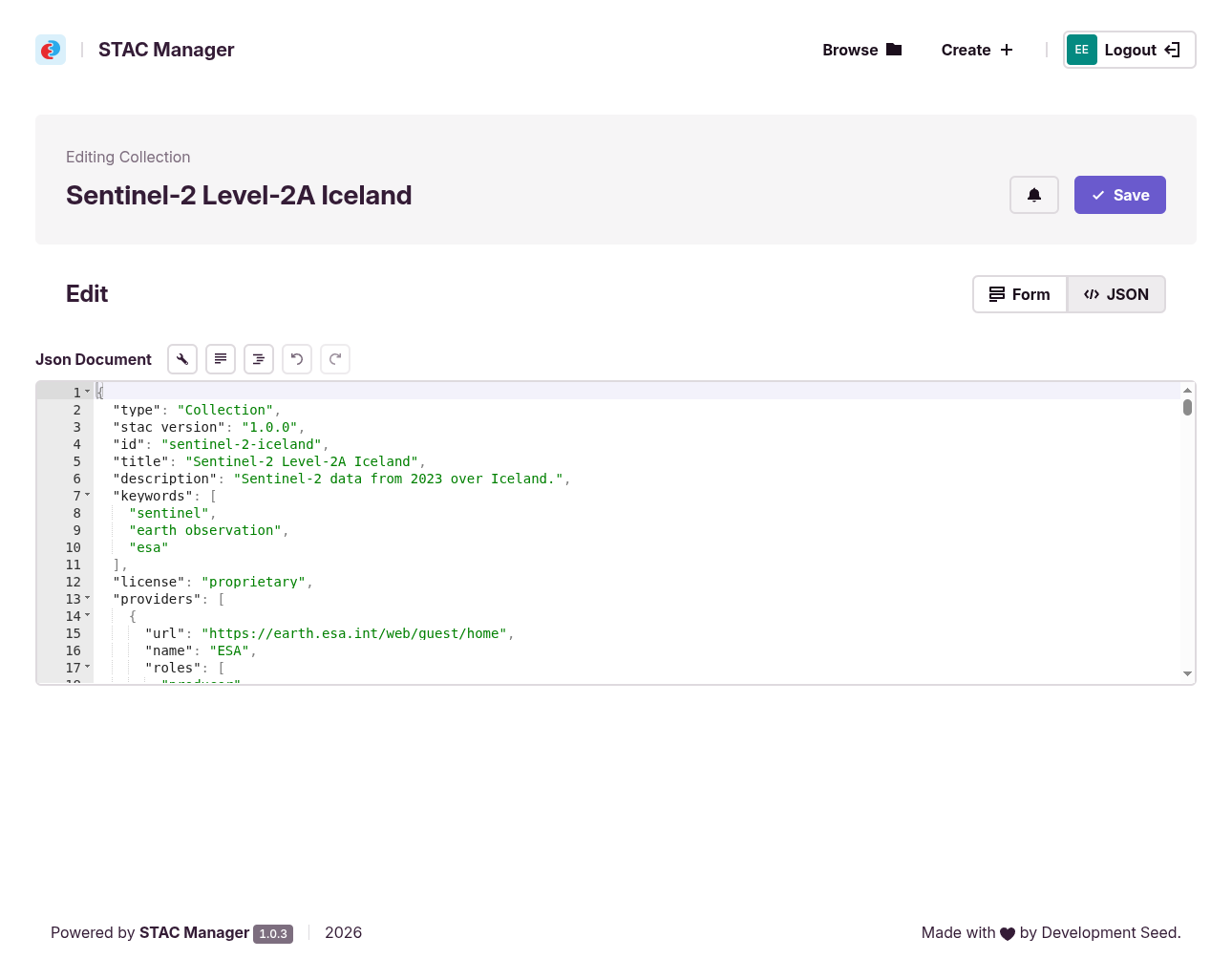Collapse the roles array fold on line 17

click(x=88, y=667)
